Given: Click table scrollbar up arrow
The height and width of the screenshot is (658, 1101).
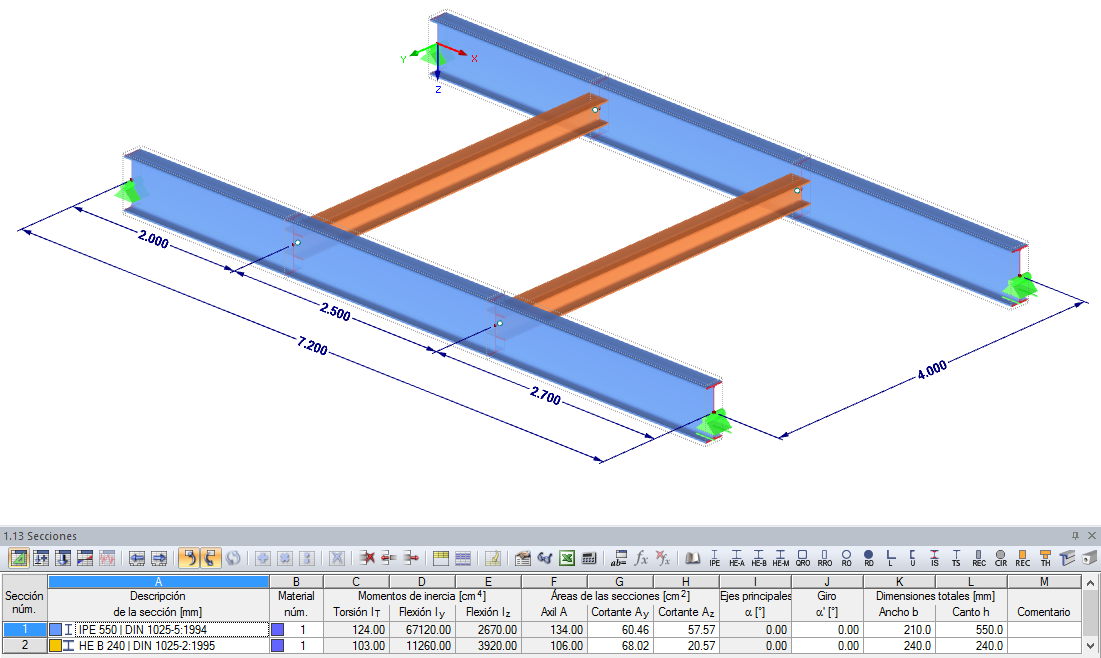Looking at the screenshot, I should pyautogui.click(x=1090, y=583).
